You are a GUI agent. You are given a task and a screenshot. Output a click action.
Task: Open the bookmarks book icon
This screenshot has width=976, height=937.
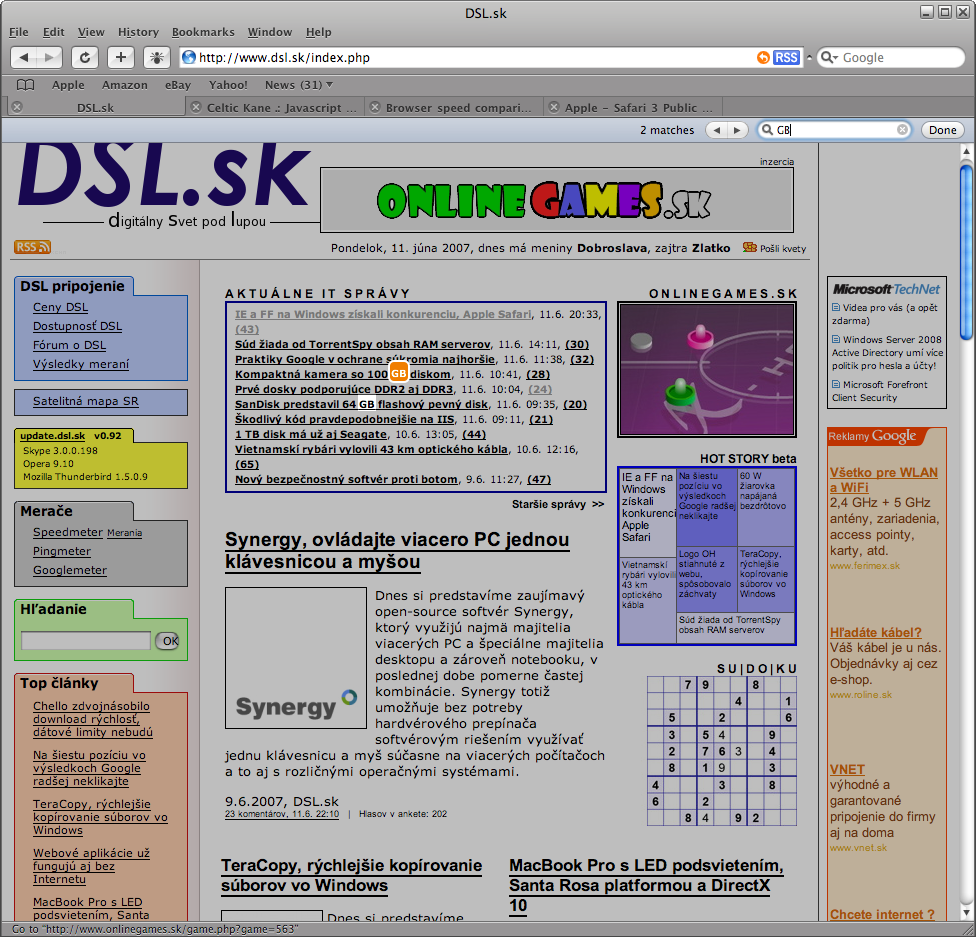tap(26, 85)
